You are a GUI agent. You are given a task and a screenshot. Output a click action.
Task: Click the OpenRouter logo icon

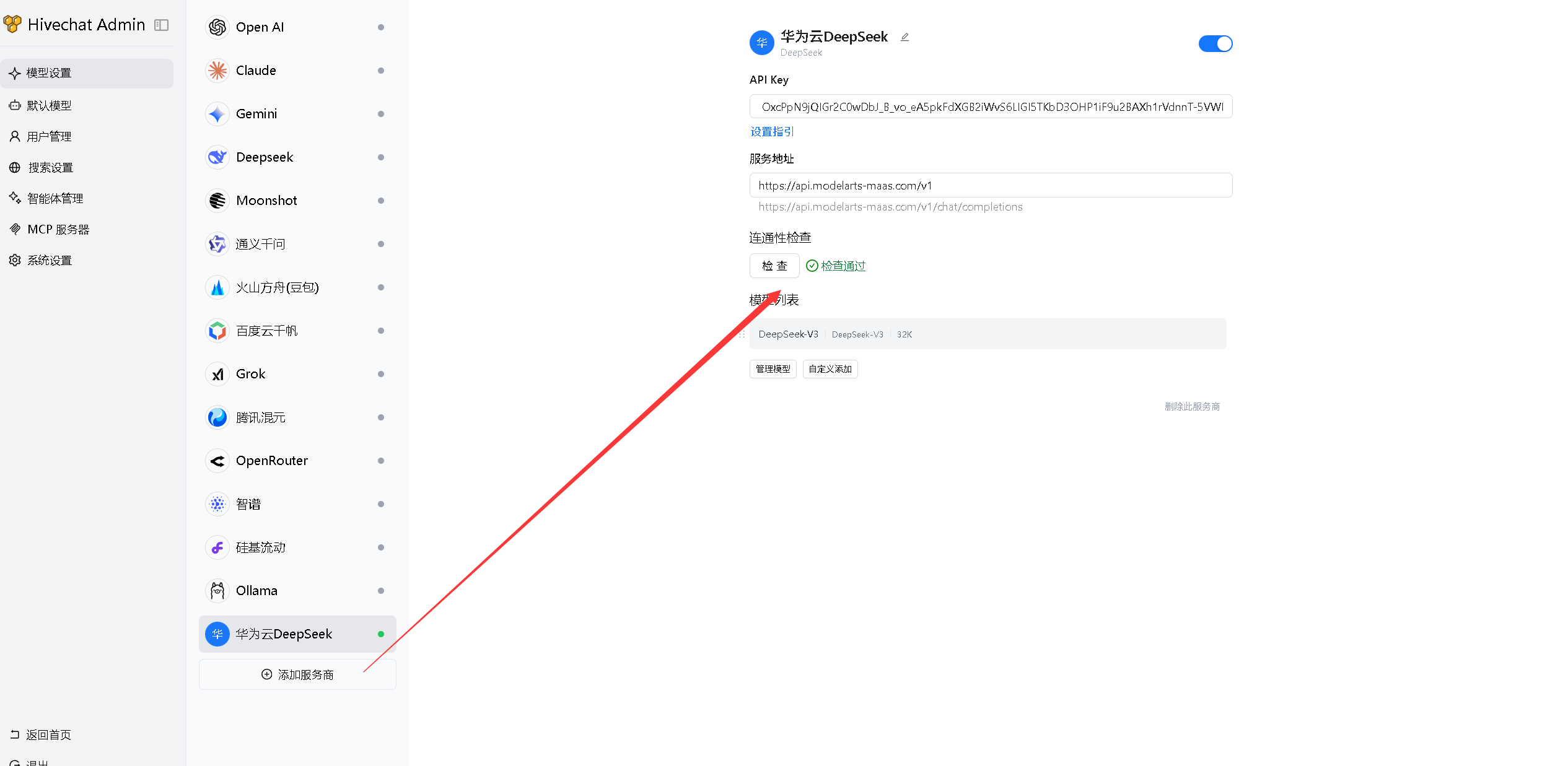217,461
